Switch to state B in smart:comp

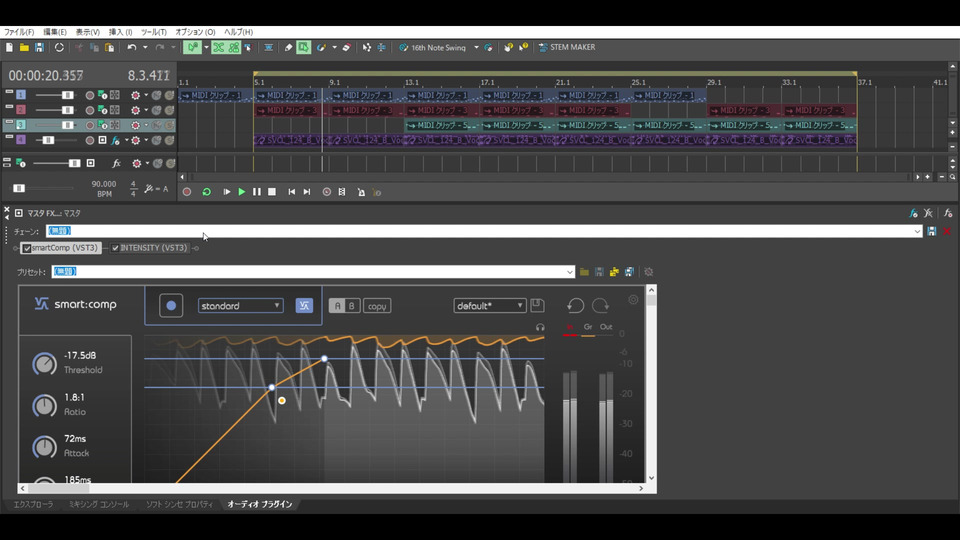click(x=352, y=306)
